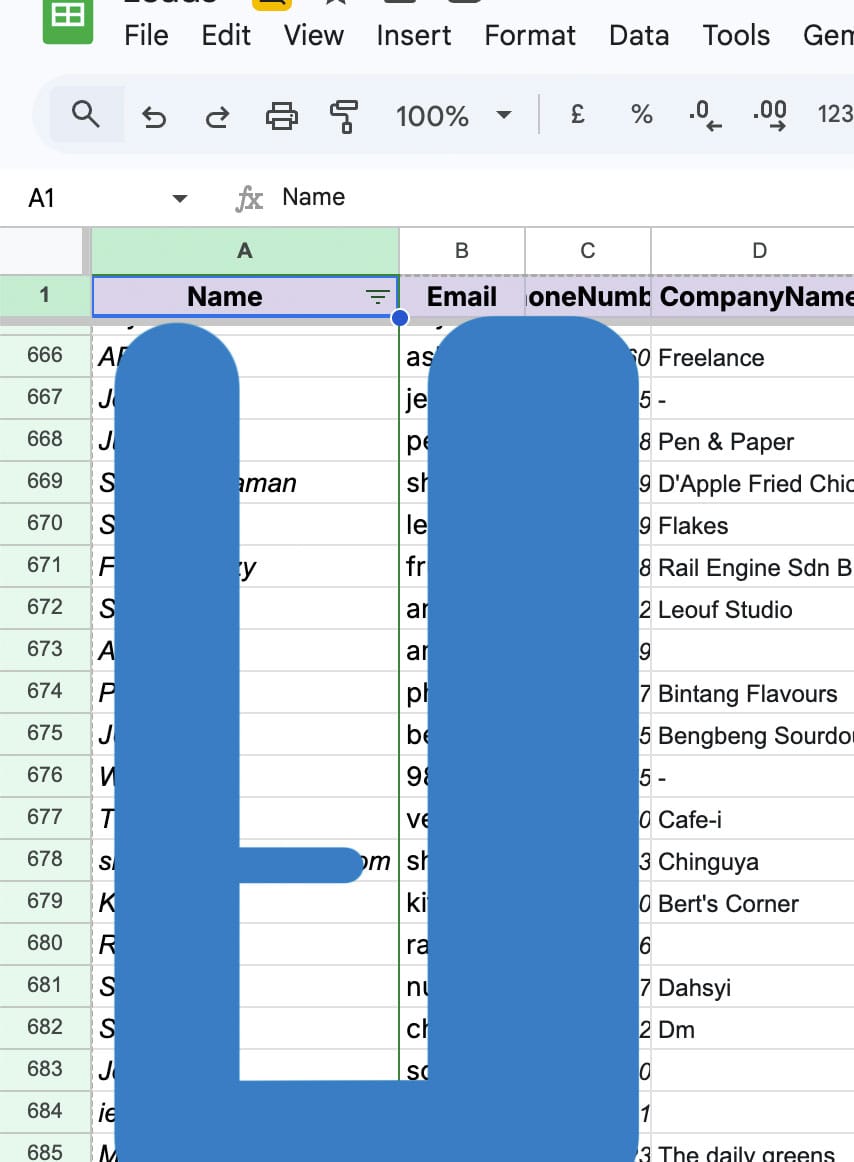Image resolution: width=854 pixels, height=1162 pixels.
Task: Toggle the filter on Name column header
Action: click(x=377, y=296)
